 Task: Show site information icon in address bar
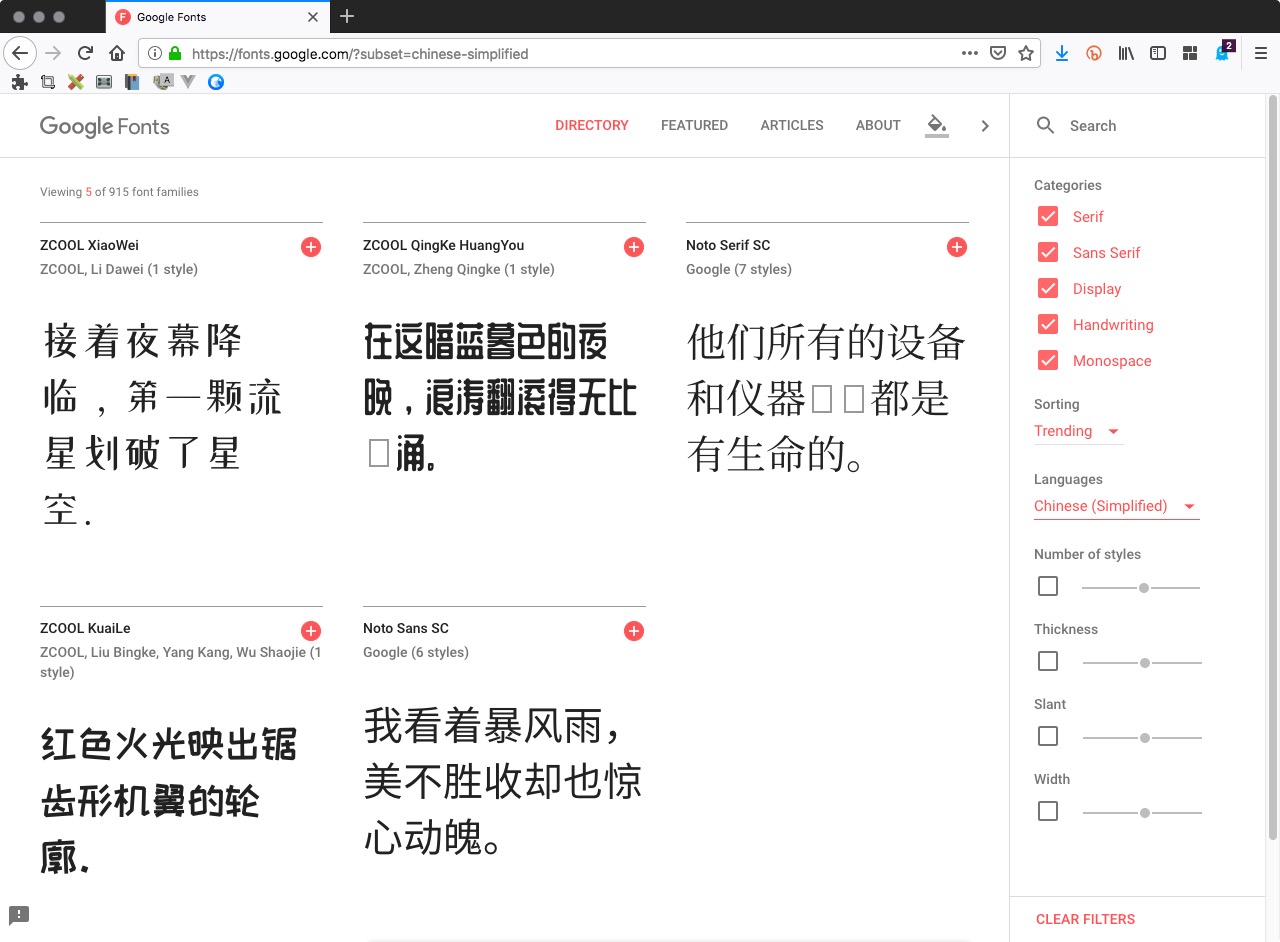tap(155, 54)
